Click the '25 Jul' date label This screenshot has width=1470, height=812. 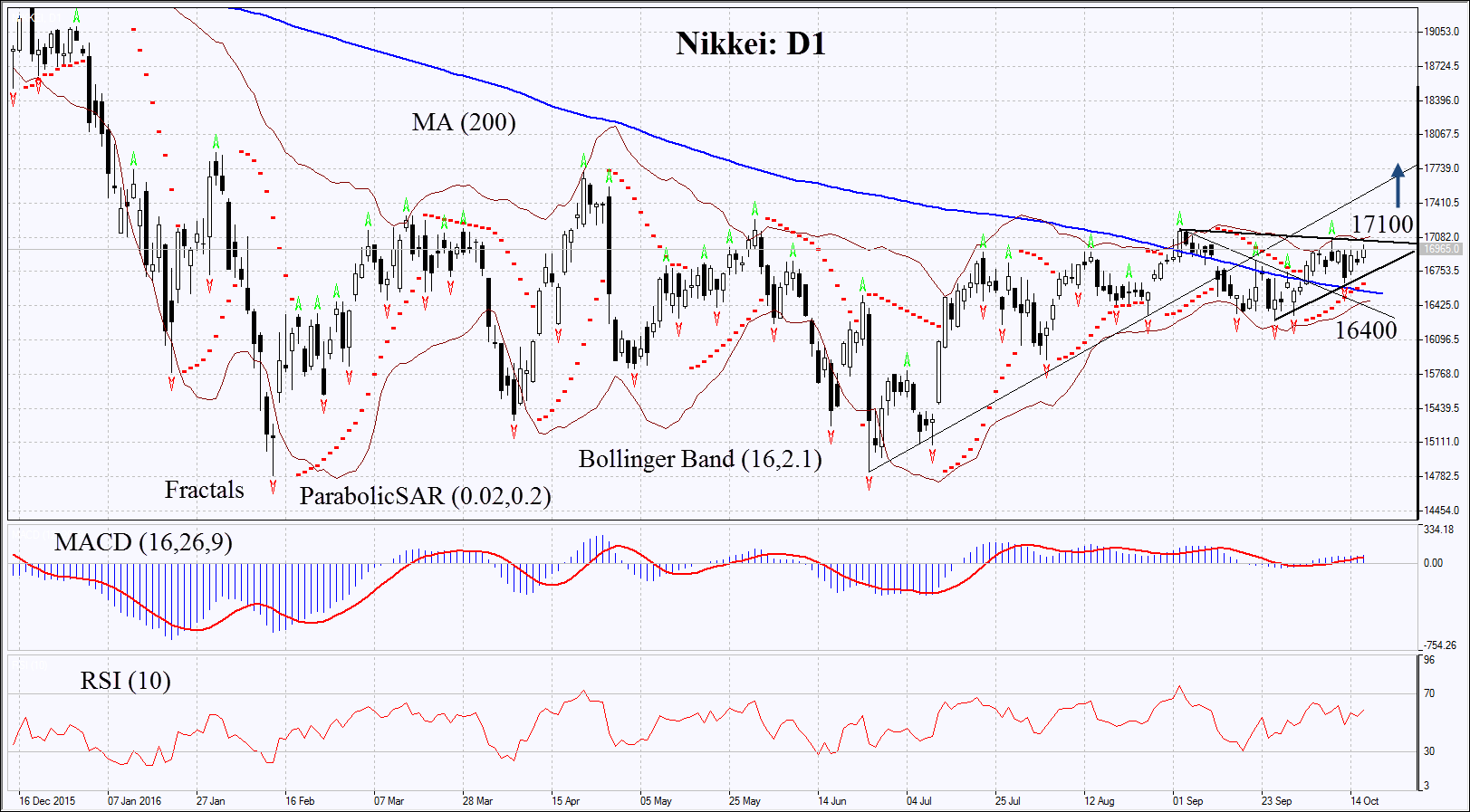pyautogui.click(x=1007, y=801)
